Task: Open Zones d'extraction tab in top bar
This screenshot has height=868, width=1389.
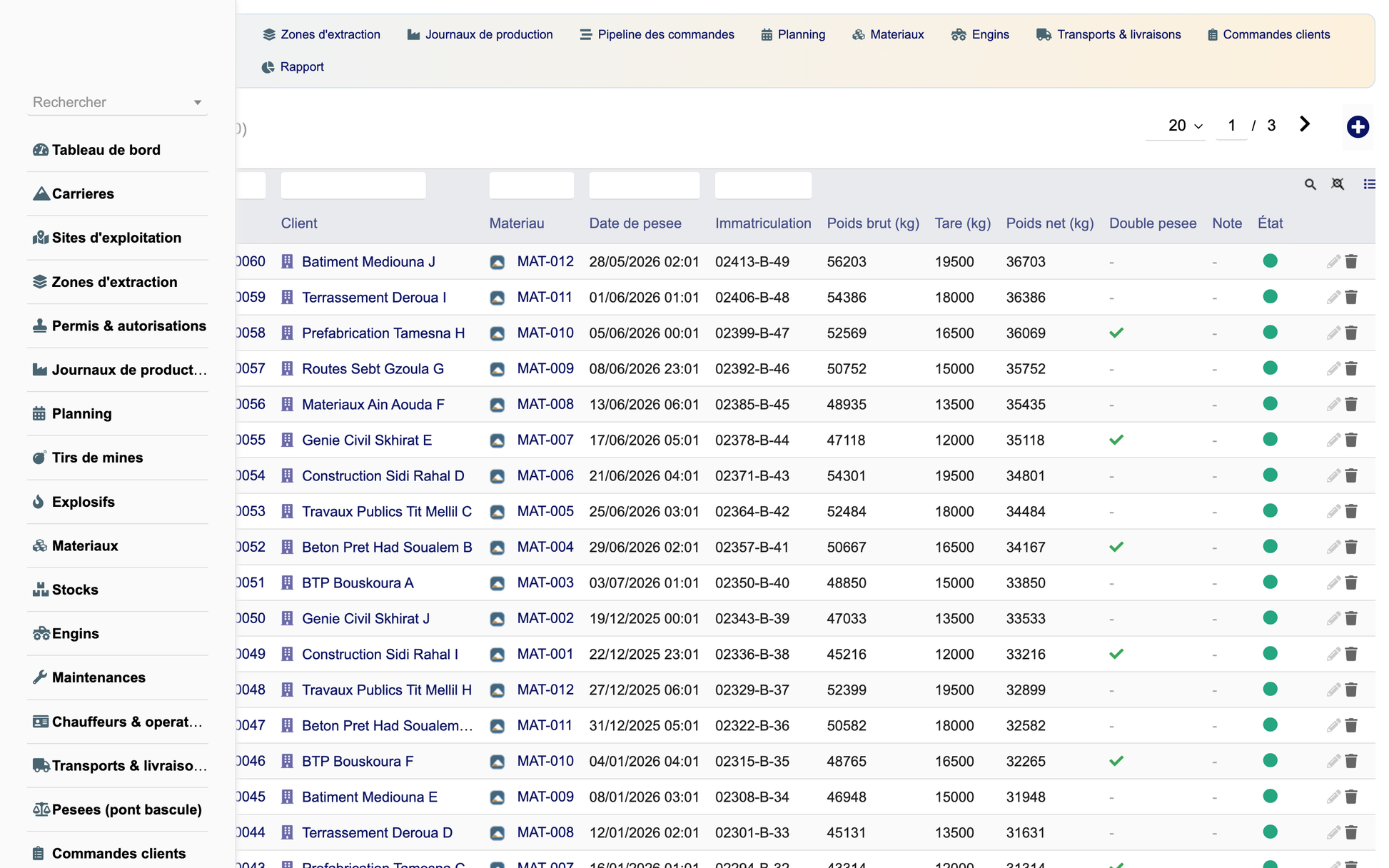Action: [321, 34]
